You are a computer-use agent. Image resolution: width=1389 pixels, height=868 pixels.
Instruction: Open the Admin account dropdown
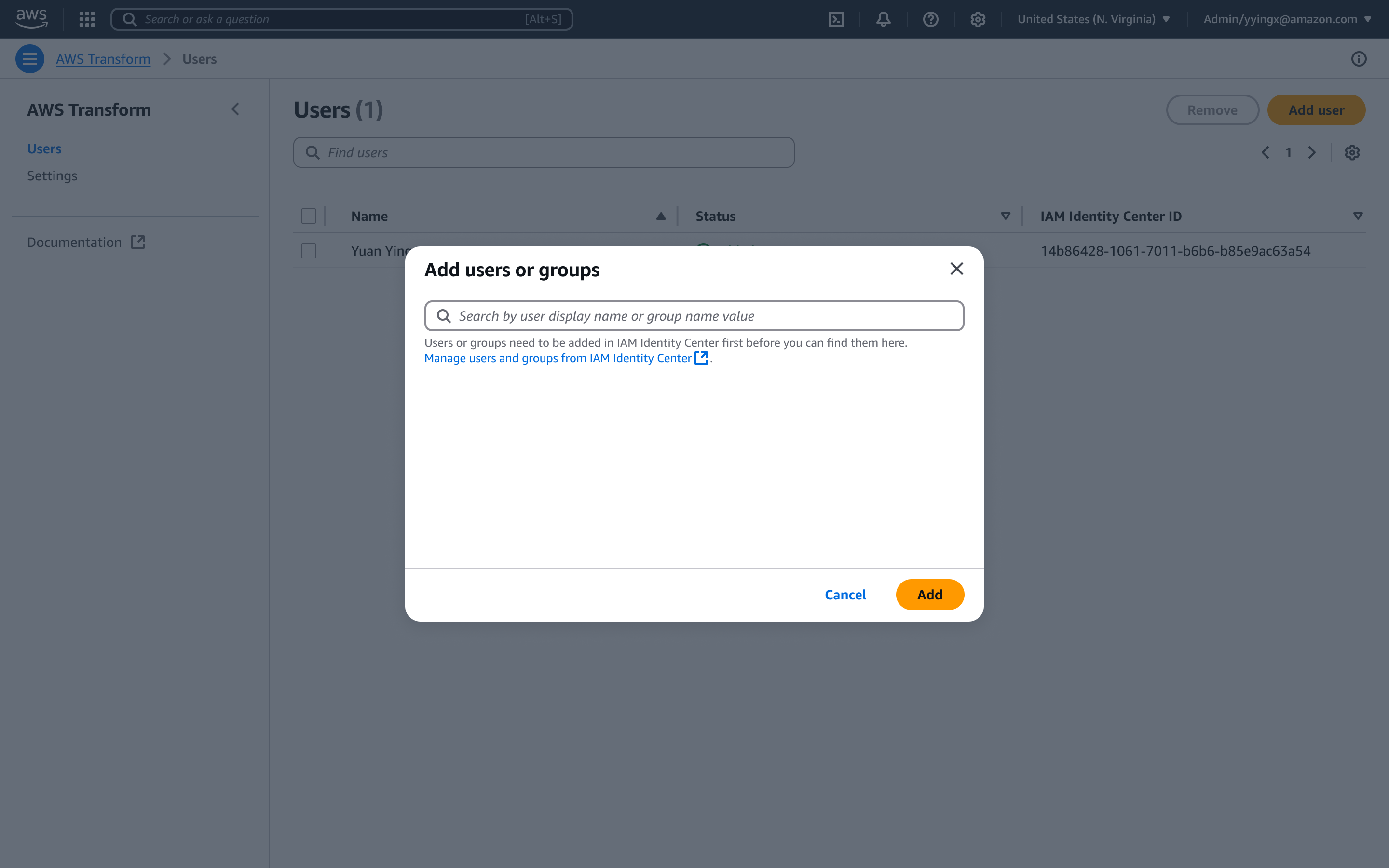click(1286, 19)
